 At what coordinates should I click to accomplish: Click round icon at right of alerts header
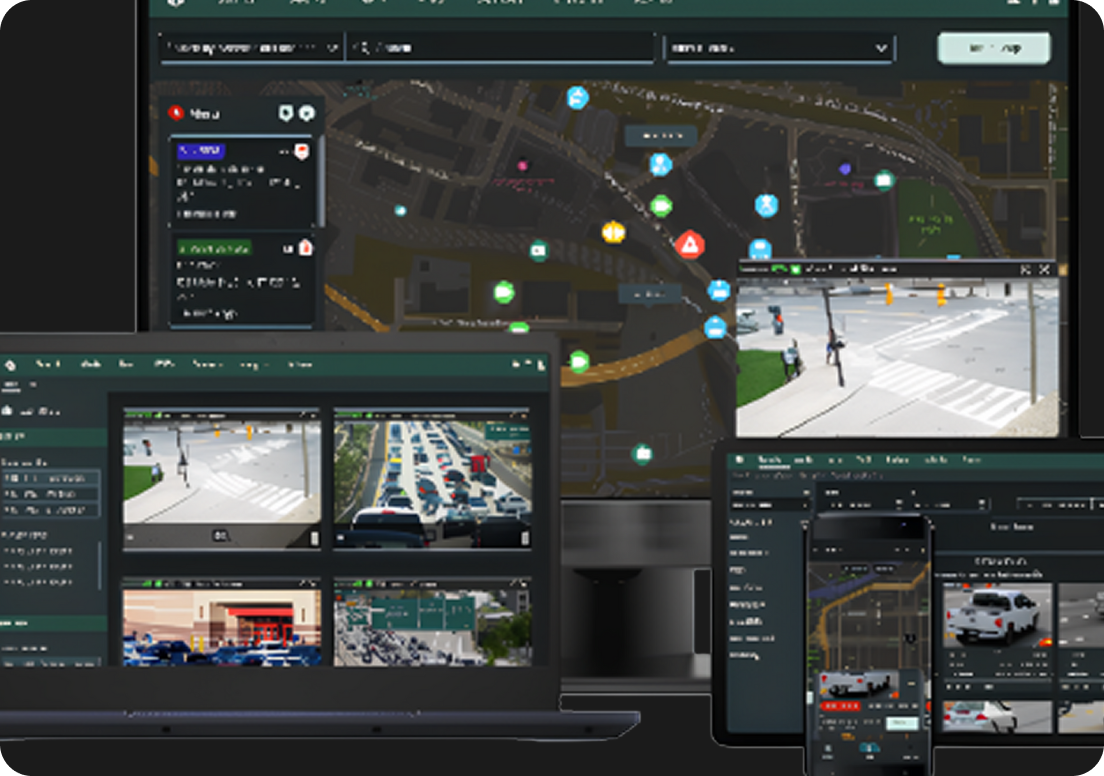click(306, 113)
